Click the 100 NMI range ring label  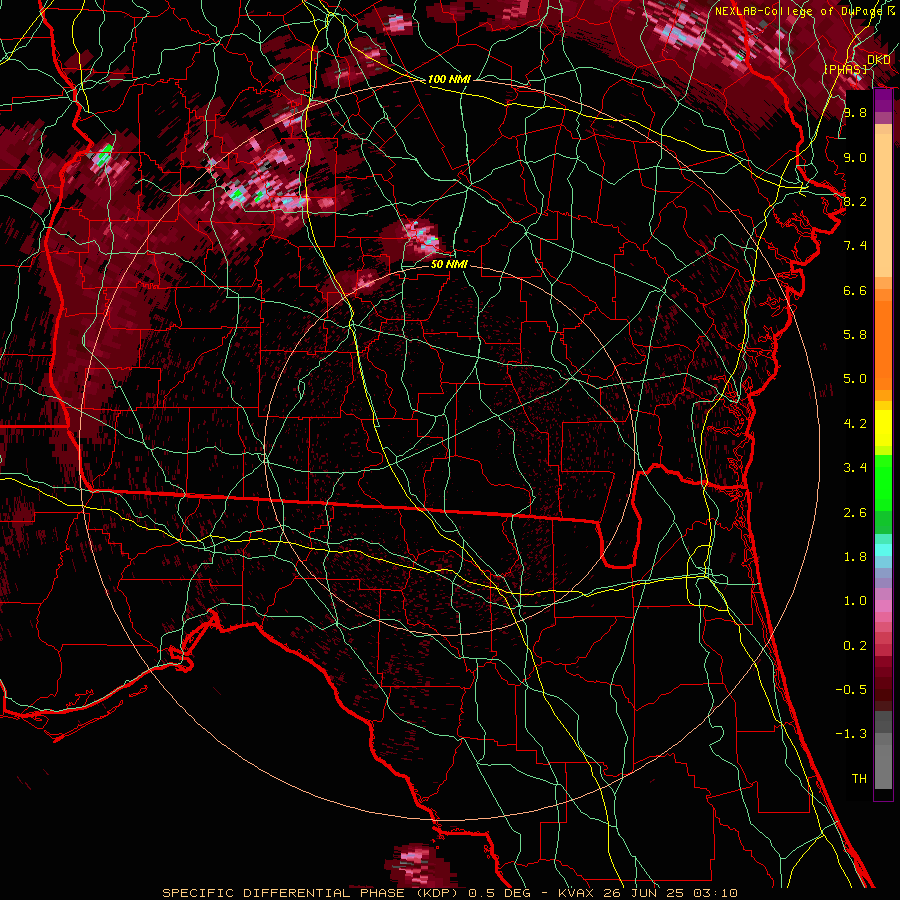pyautogui.click(x=449, y=79)
